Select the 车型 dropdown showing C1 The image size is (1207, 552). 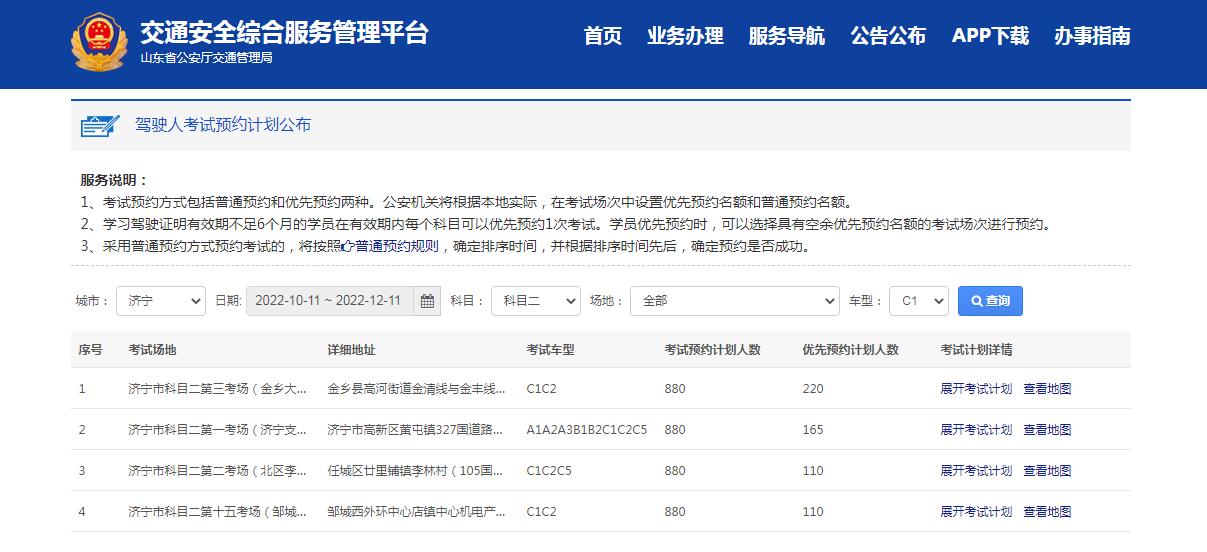click(918, 301)
